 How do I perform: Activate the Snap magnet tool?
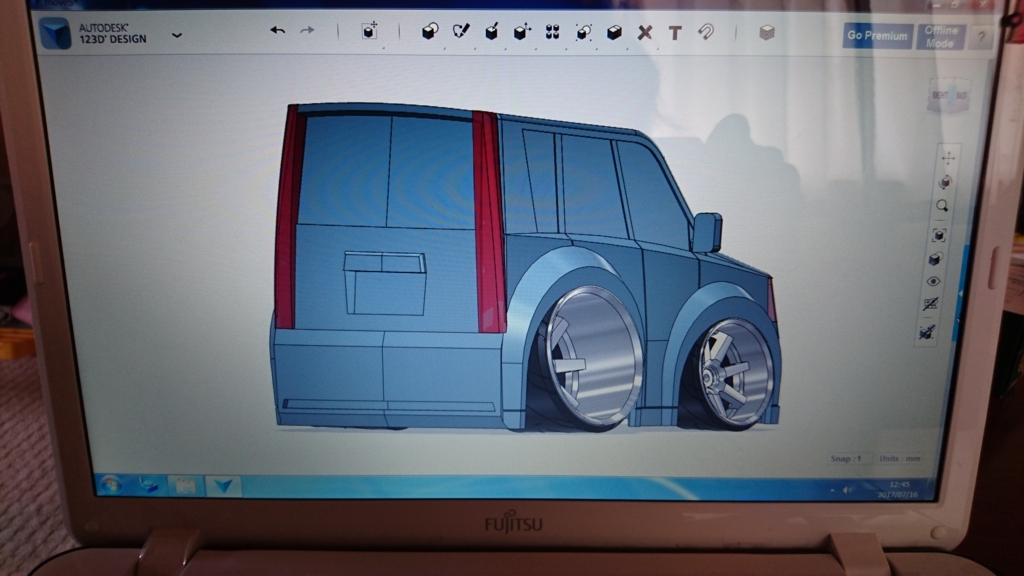(706, 31)
